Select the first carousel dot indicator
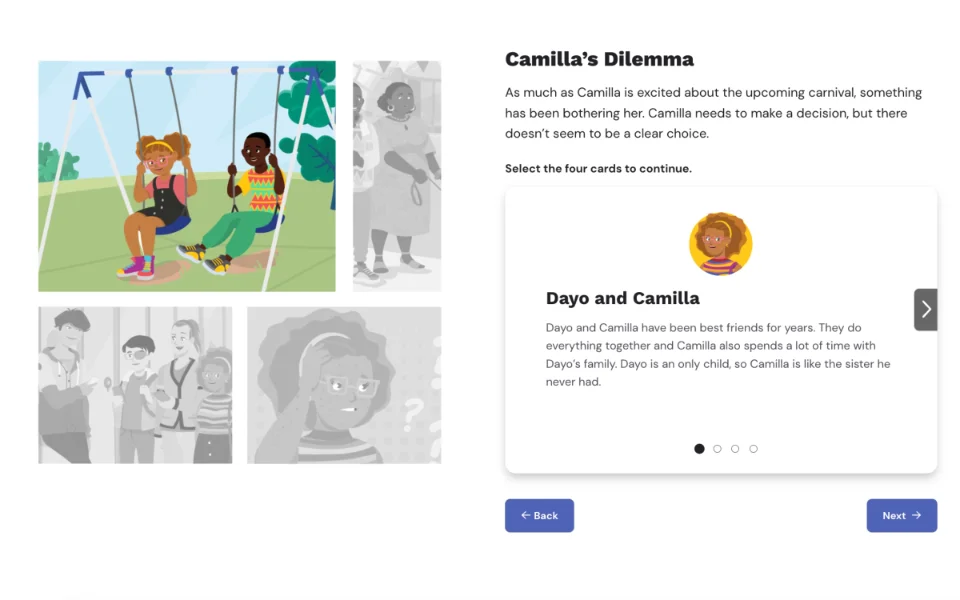960x600 pixels. coord(699,449)
